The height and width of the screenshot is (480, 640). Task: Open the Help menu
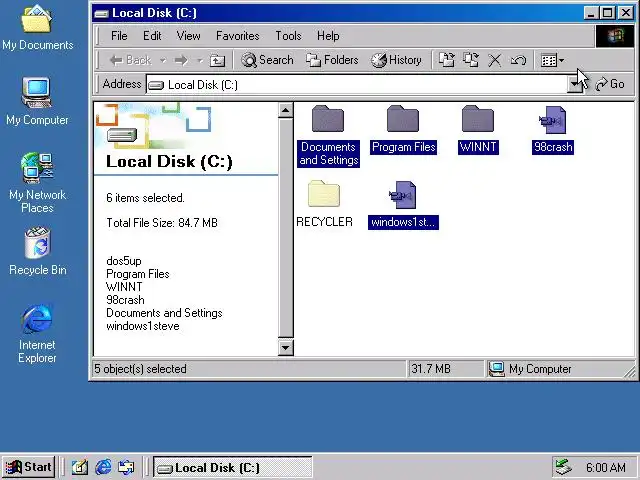pyautogui.click(x=328, y=36)
